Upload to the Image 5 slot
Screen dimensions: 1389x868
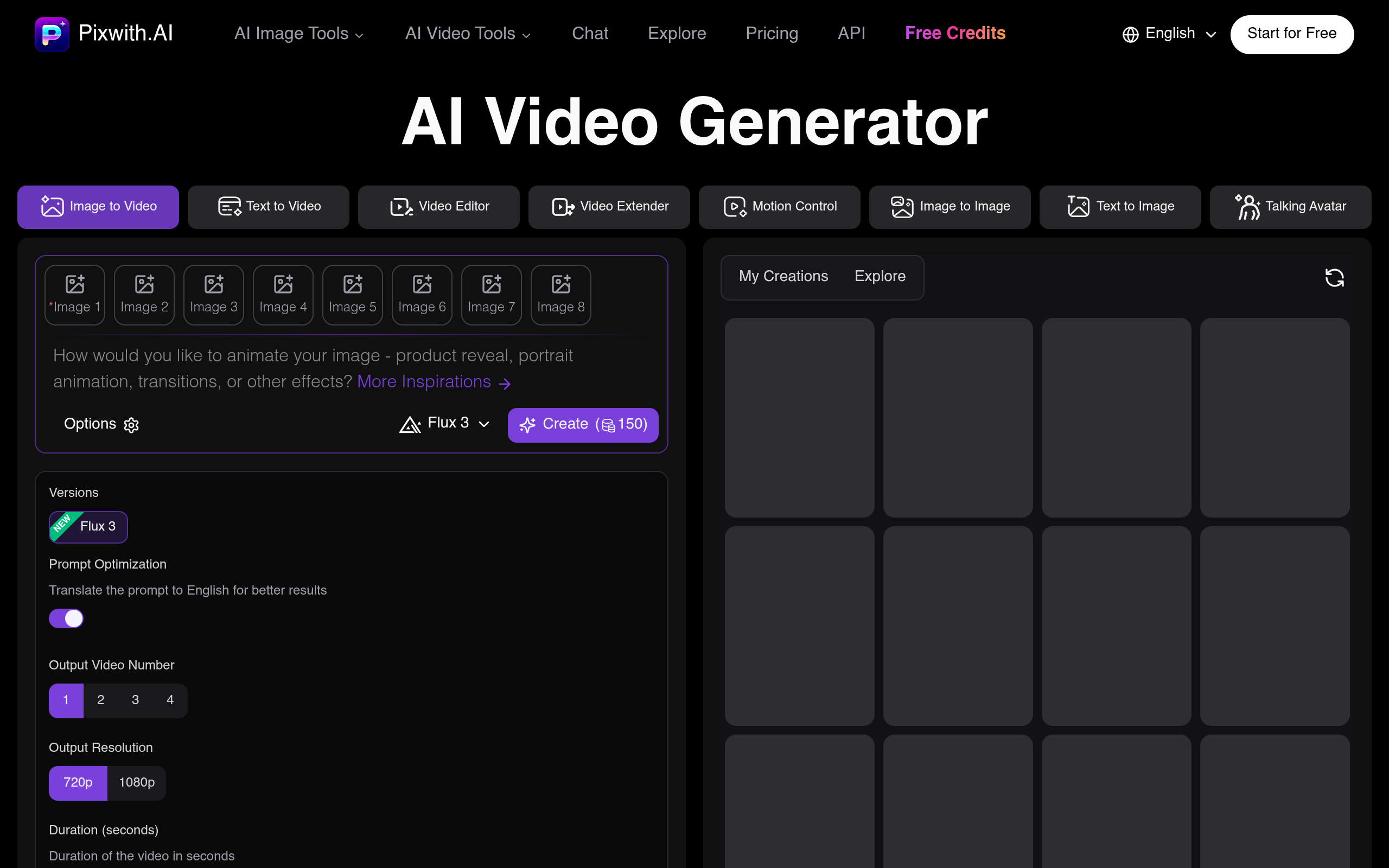tap(353, 295)
